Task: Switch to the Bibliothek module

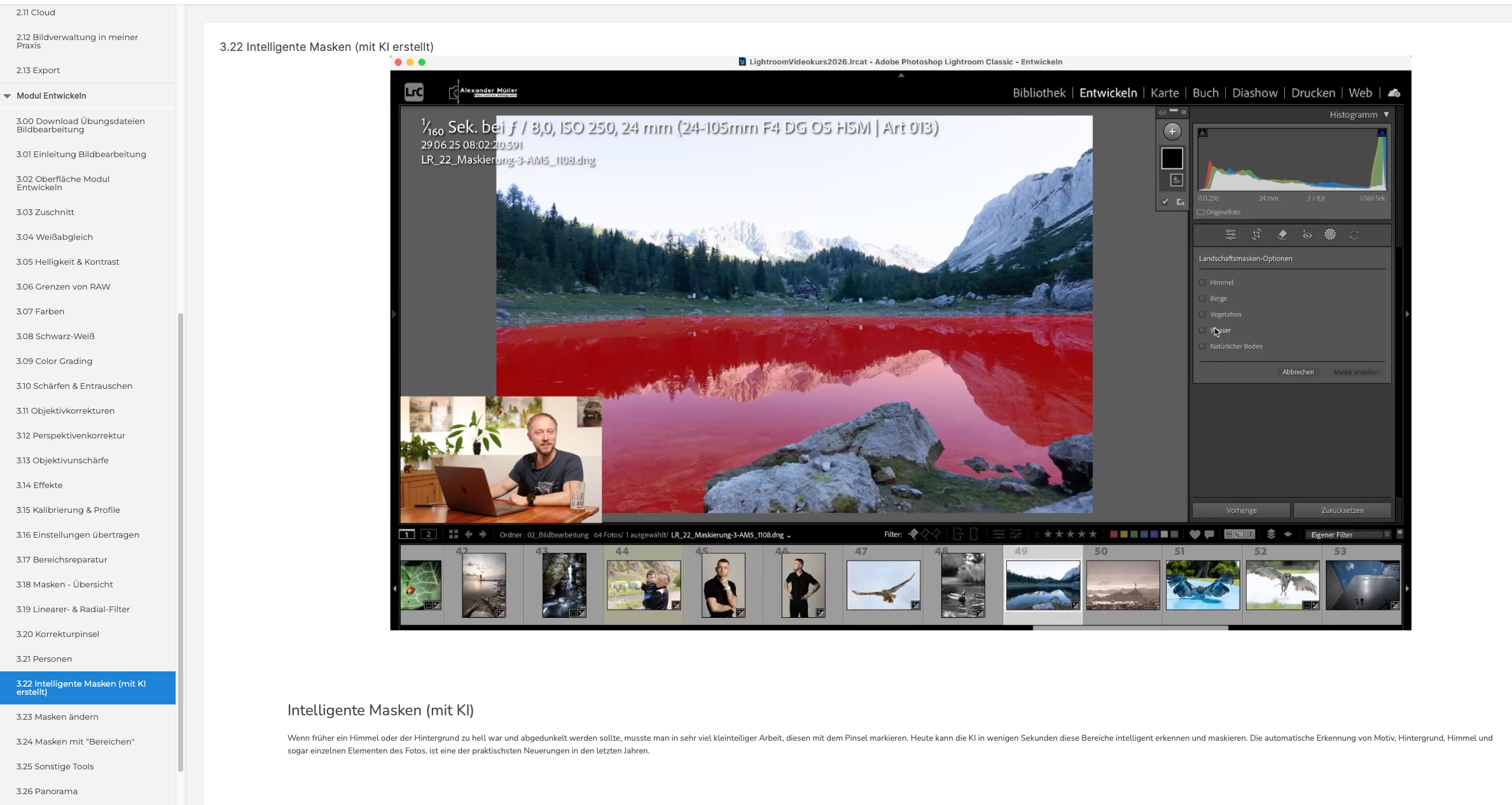Action: pos(1039,93)
